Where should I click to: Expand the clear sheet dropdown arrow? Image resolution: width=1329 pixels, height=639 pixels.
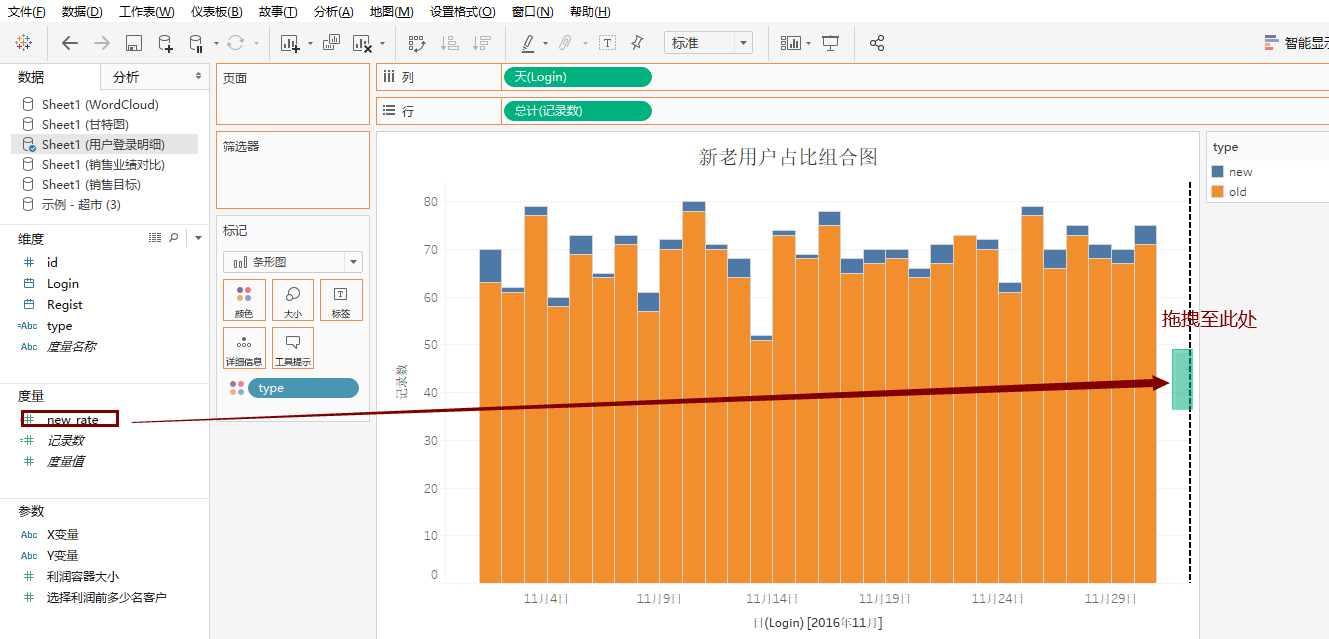point(382,44)
